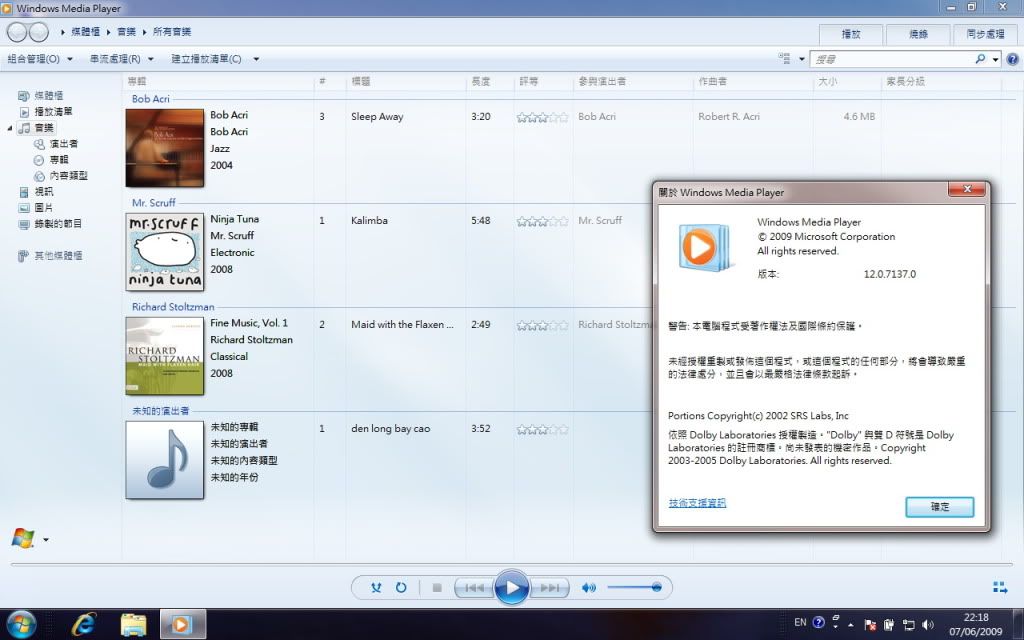Viewport: 1024px width, 640px height.
Task: Stop playback with the square stop button
Action: click(x=437, y=588)
